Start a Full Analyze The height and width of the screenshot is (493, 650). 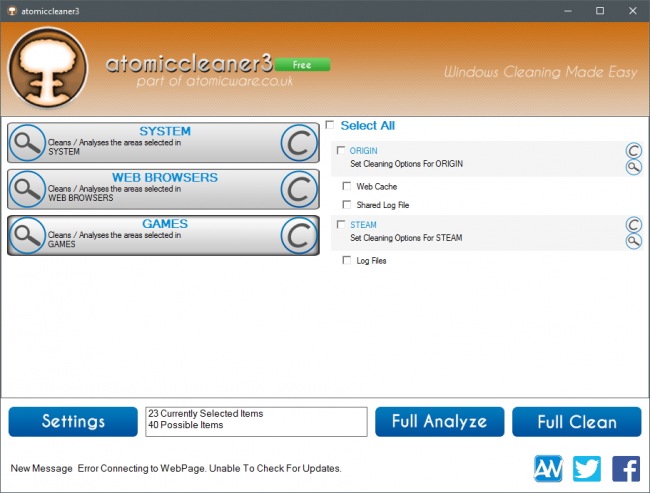439,422
